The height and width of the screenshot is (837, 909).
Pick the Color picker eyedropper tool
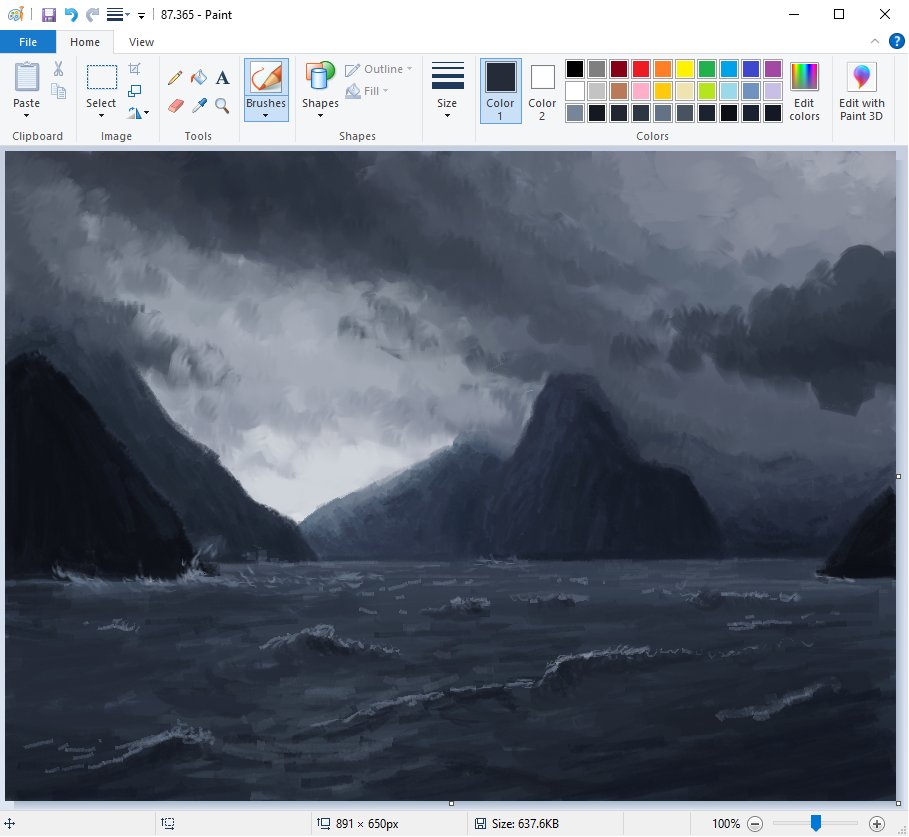pos(199,105)
